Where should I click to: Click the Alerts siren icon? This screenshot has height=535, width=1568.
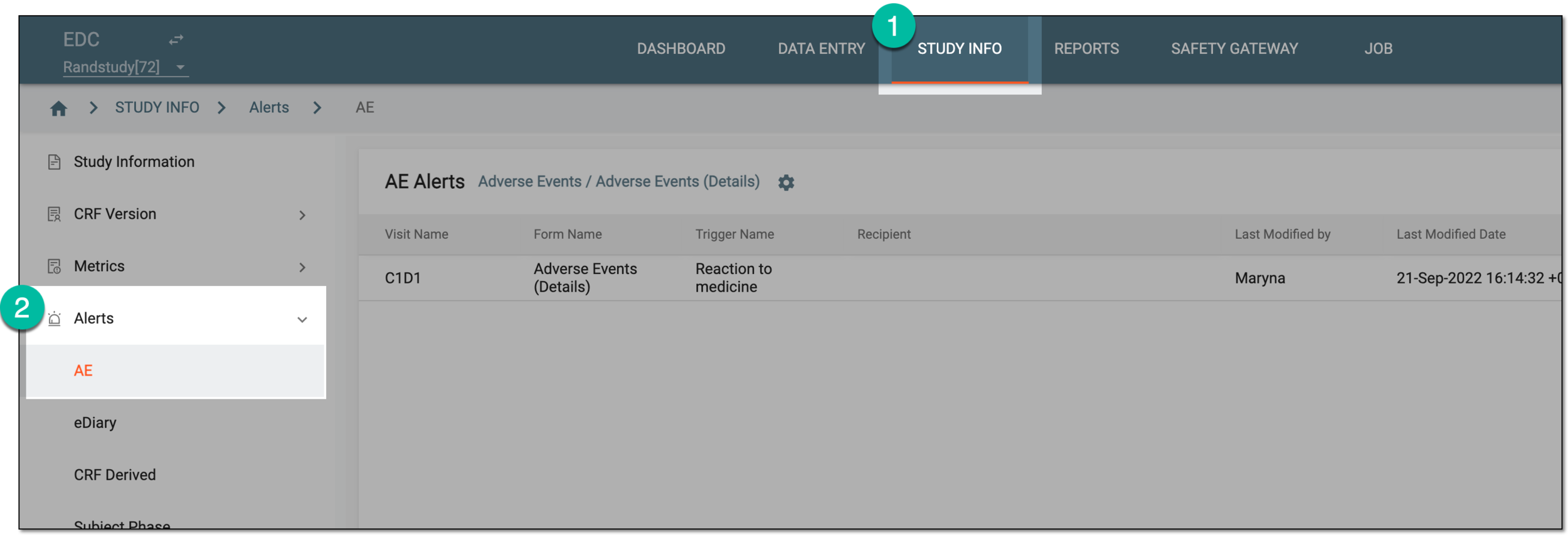(x=55, y=319)
